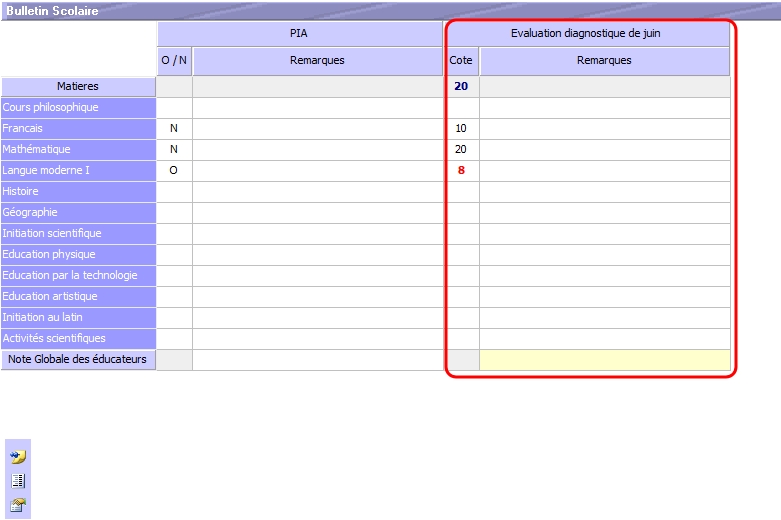Click Remarques header under Evaluation diagnostique

(605, 61)
